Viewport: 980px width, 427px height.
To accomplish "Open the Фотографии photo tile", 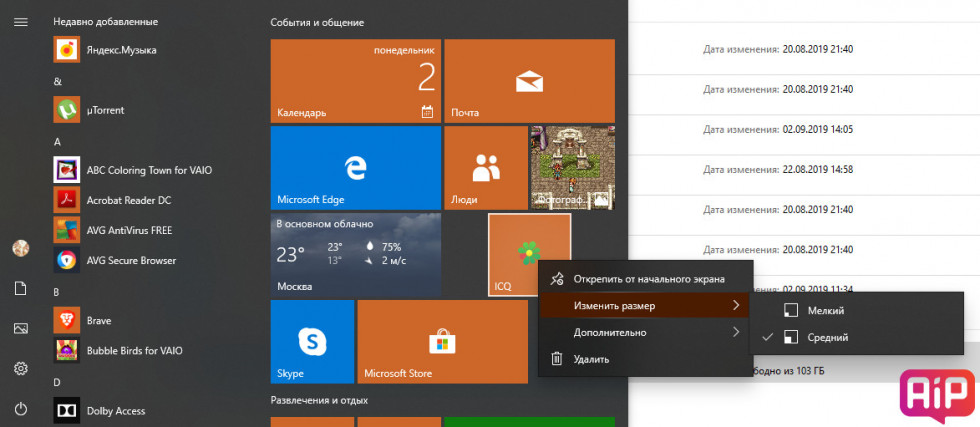I will point(572,168).
